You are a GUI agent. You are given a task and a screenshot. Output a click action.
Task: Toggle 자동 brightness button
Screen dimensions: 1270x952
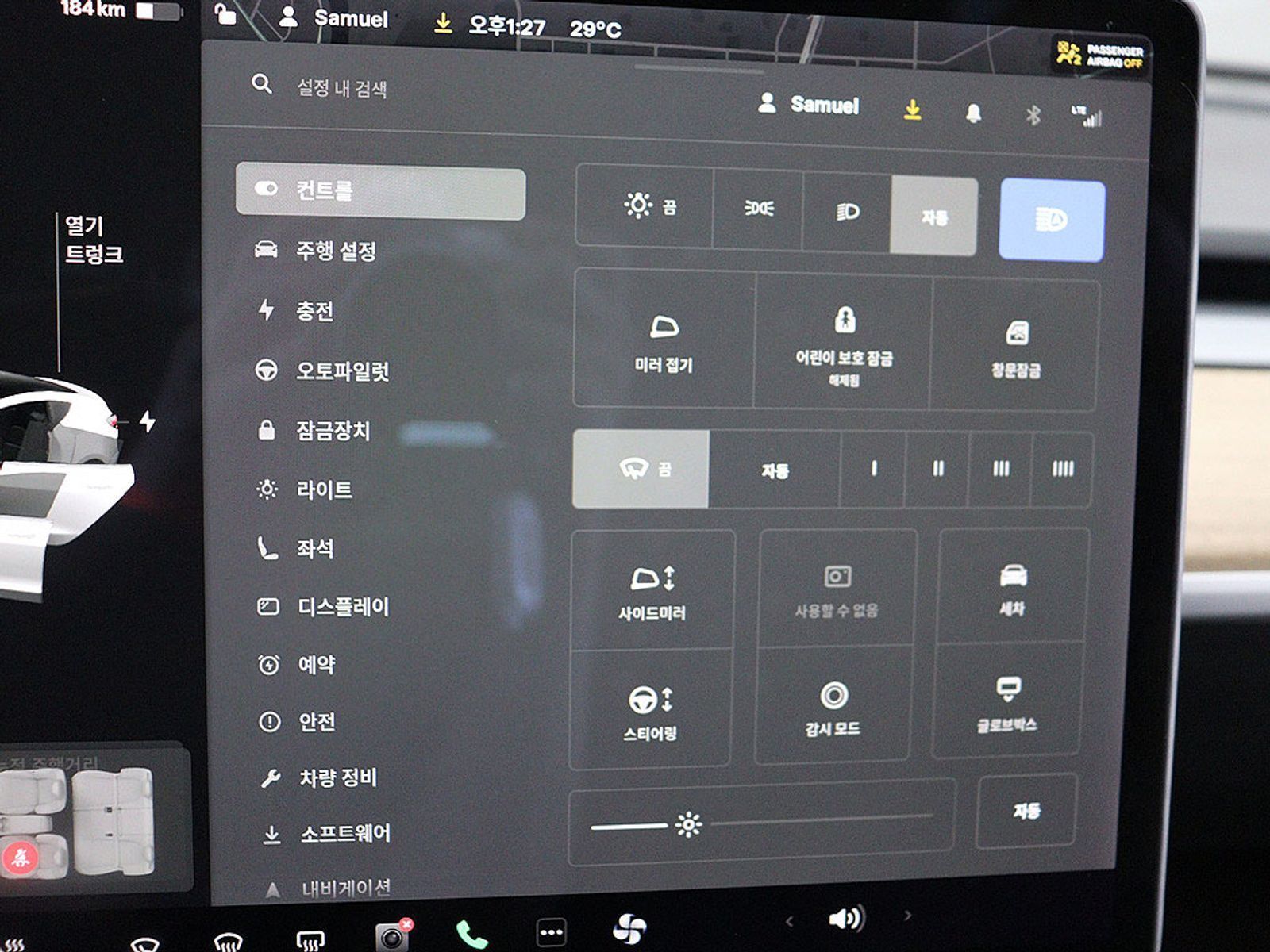pyautogui.click(x=1026, y=811)
